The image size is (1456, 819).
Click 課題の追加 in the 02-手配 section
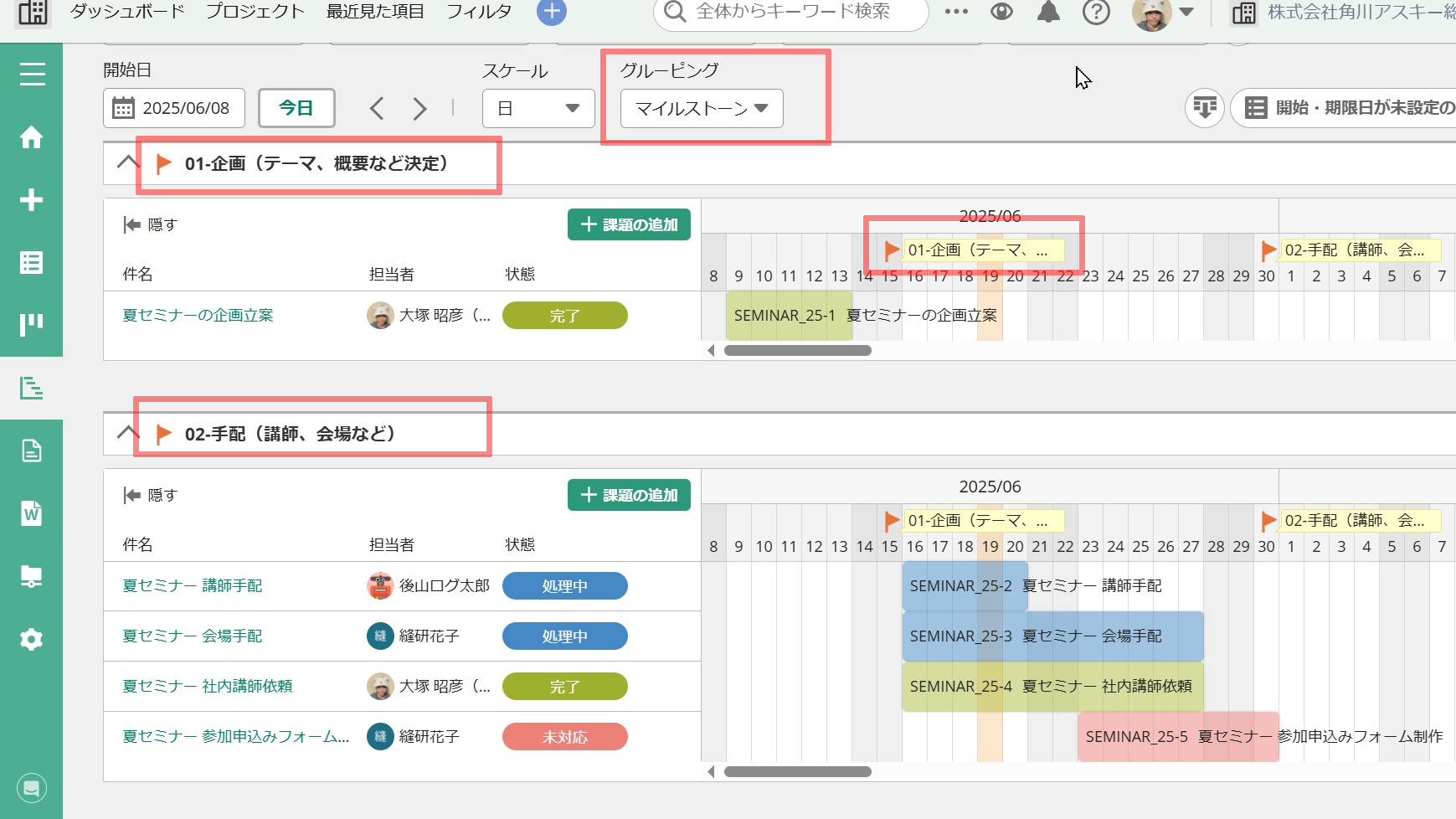(629, 495)
